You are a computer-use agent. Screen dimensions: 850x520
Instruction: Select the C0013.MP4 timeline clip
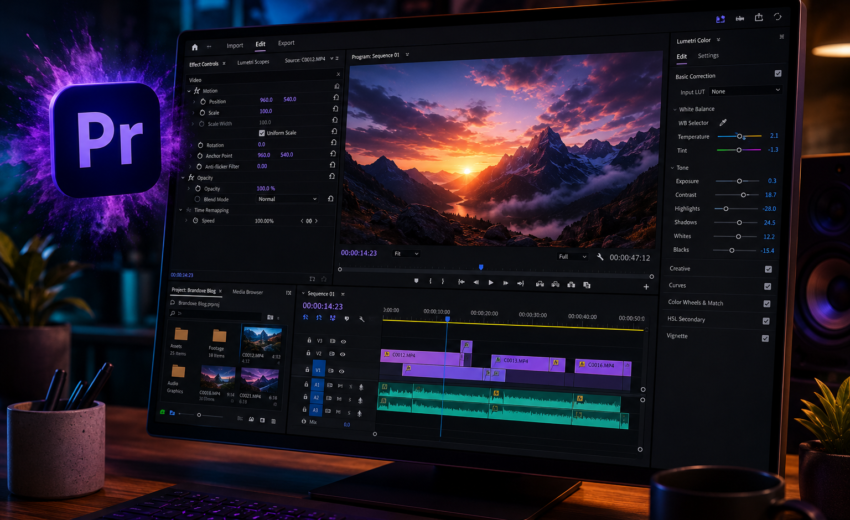[521, 362]
